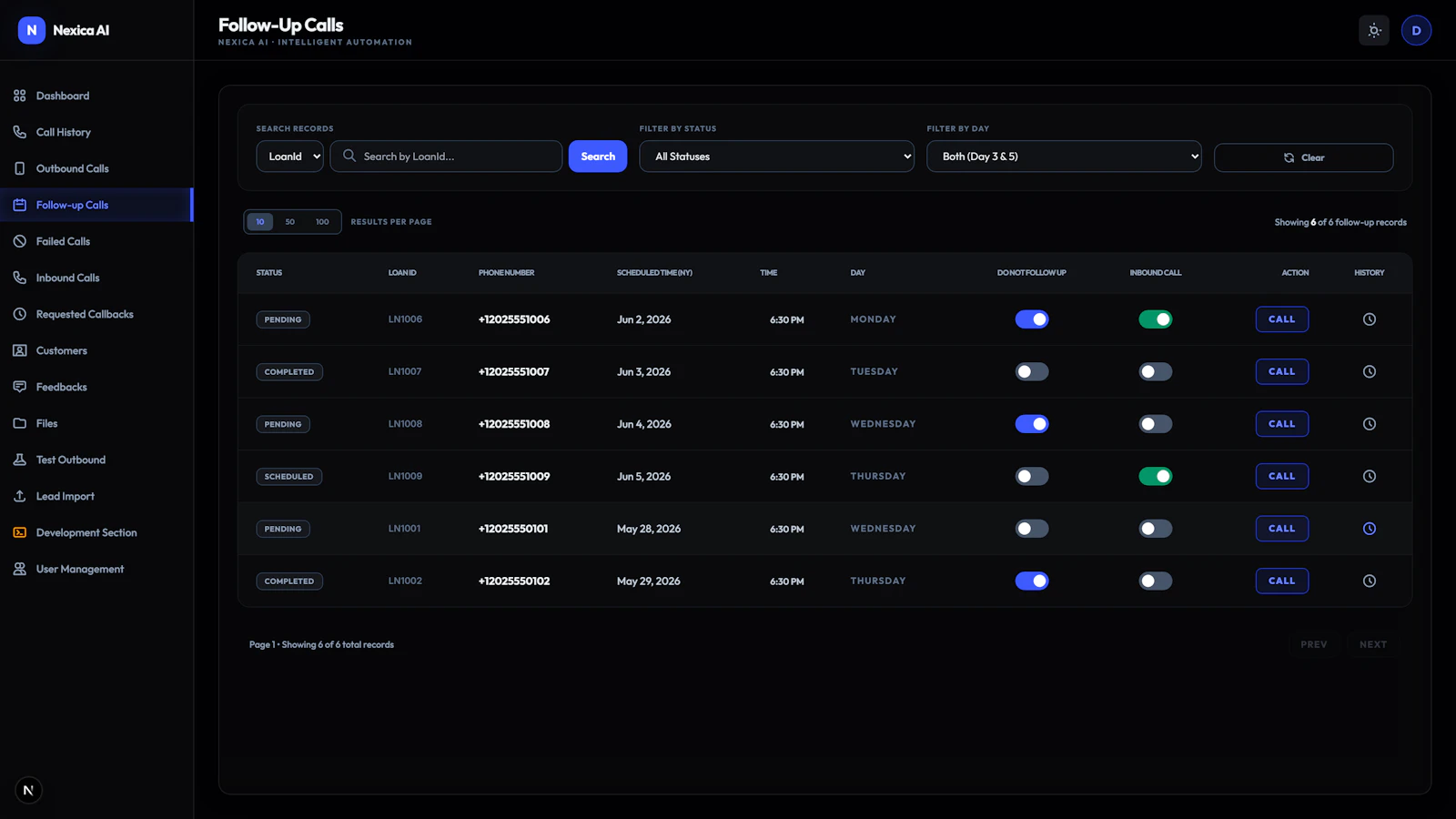The width and height of the screenshot is (1456, 819).
Task: Disable Do Not Follow Up for LN1008
Action: 1032,424
